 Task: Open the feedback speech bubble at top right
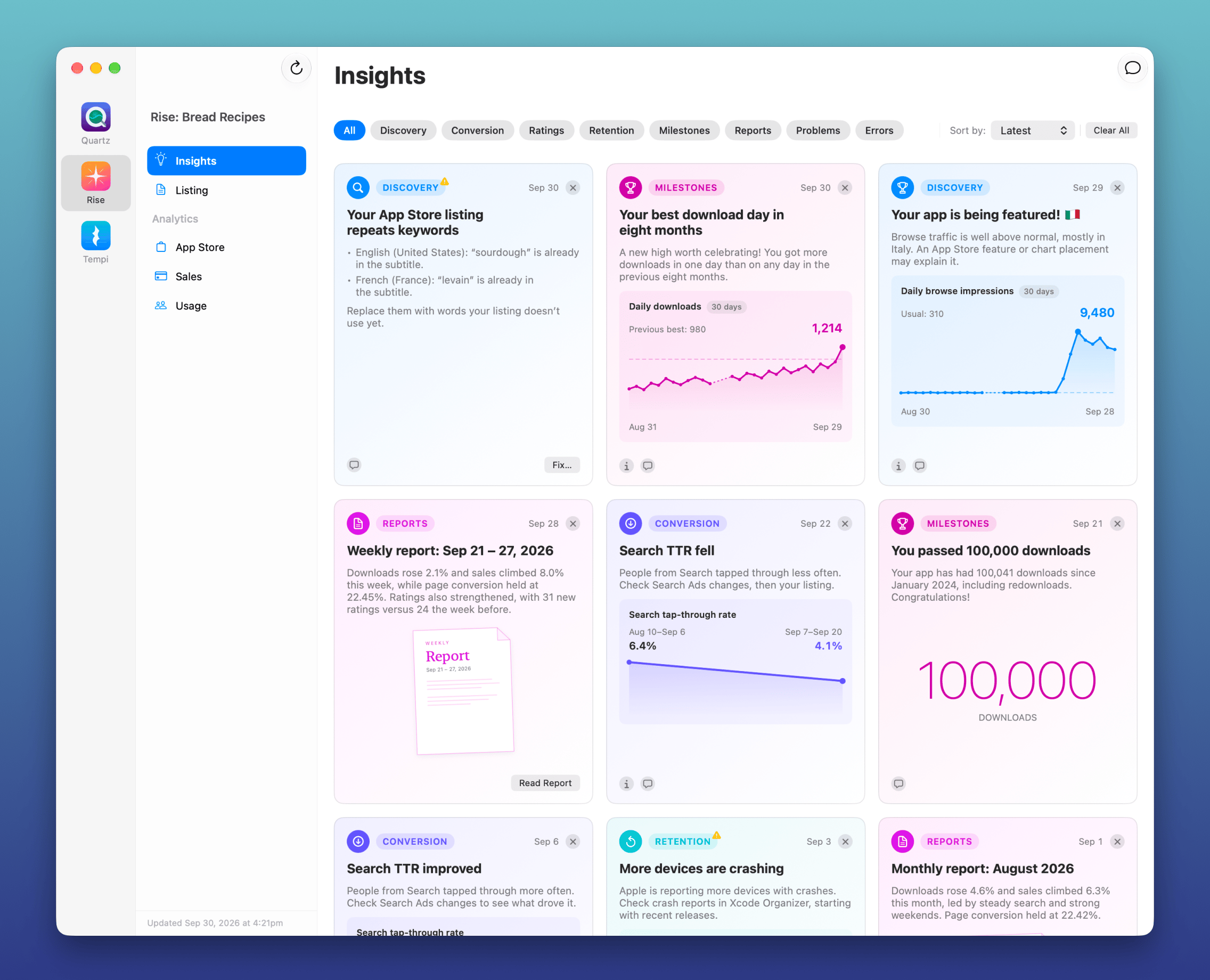pyautogui.click(x=1132, y=68)
